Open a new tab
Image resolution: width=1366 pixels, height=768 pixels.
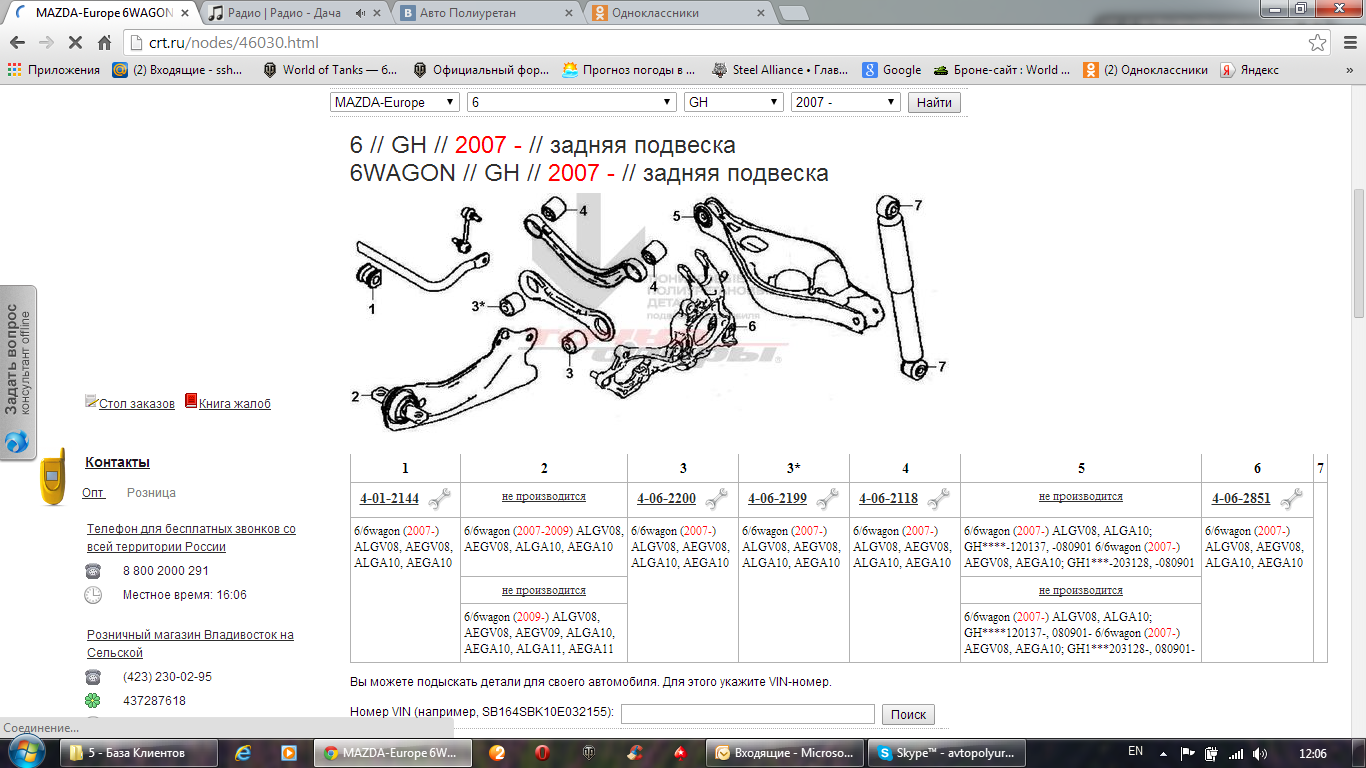(794, 13)
